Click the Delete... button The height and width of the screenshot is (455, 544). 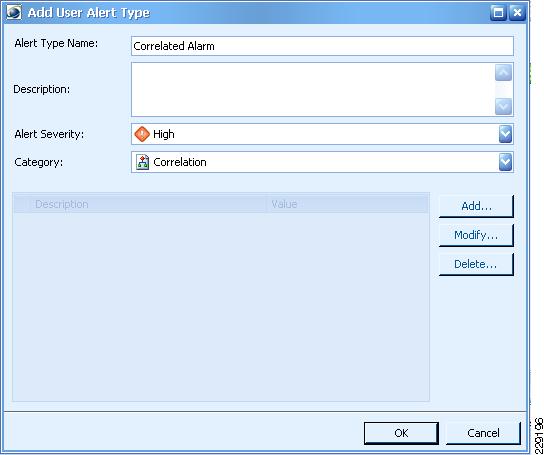tap(476, 264)
